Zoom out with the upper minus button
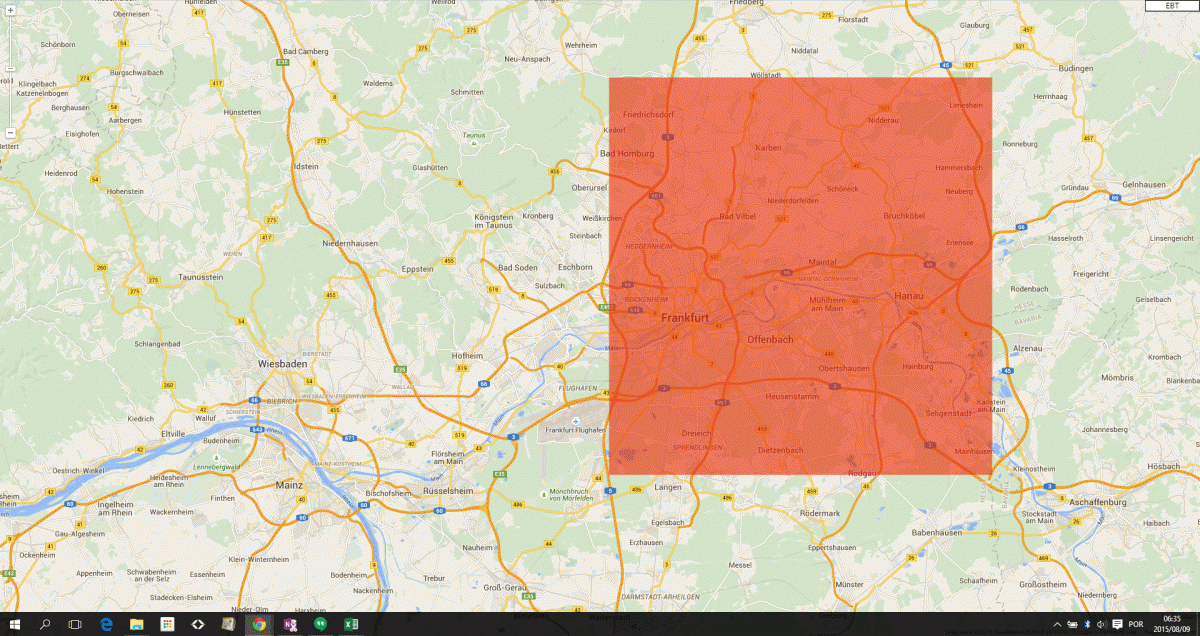The height and width of the screenshot is (636, 1200). (x=10, y=70)
